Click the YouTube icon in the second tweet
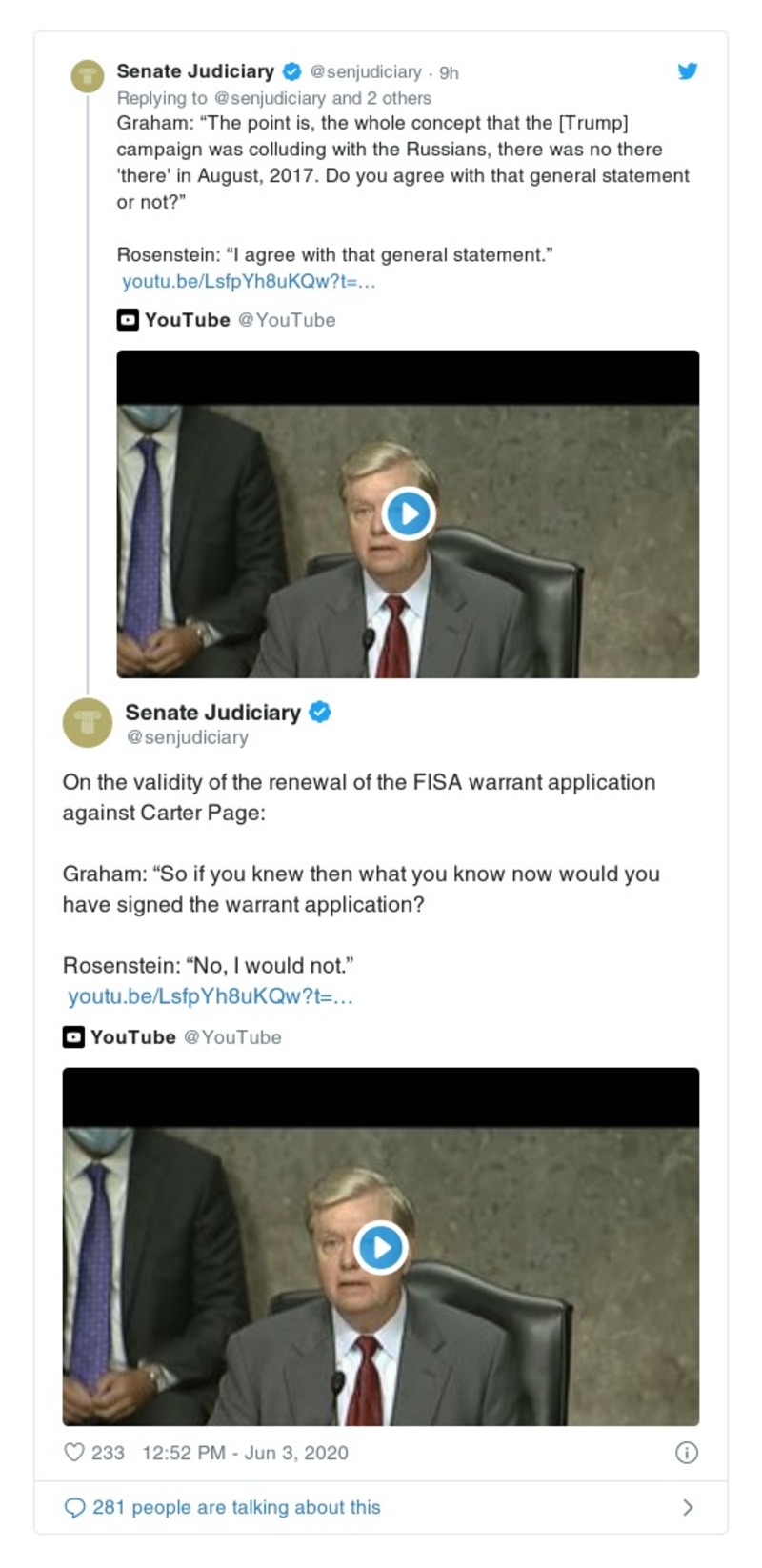 coord(72,1037)
